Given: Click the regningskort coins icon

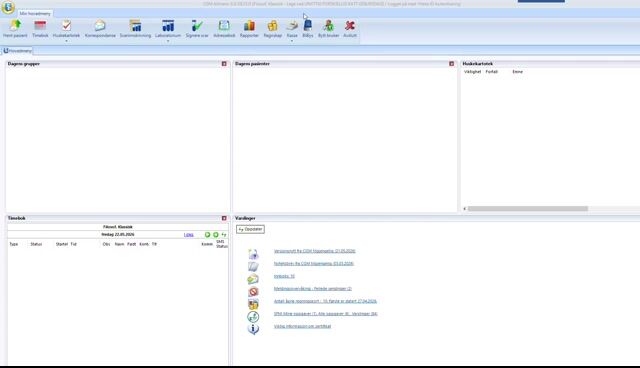Looking at the screenshot, I should (x=253, y=304).
